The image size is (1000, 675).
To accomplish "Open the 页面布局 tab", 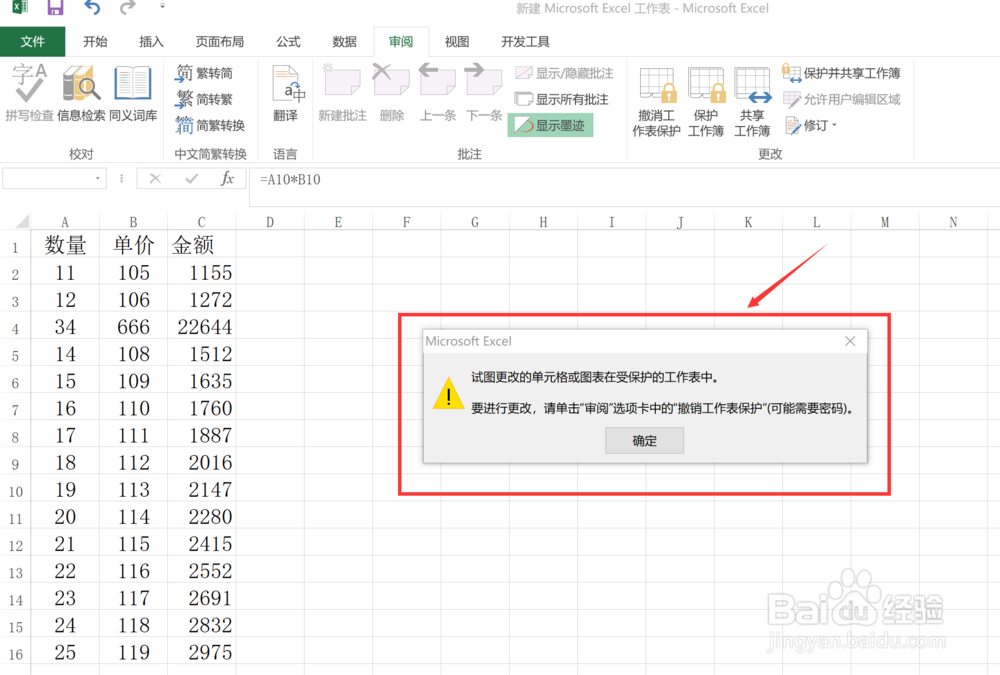I will [219, 41].
